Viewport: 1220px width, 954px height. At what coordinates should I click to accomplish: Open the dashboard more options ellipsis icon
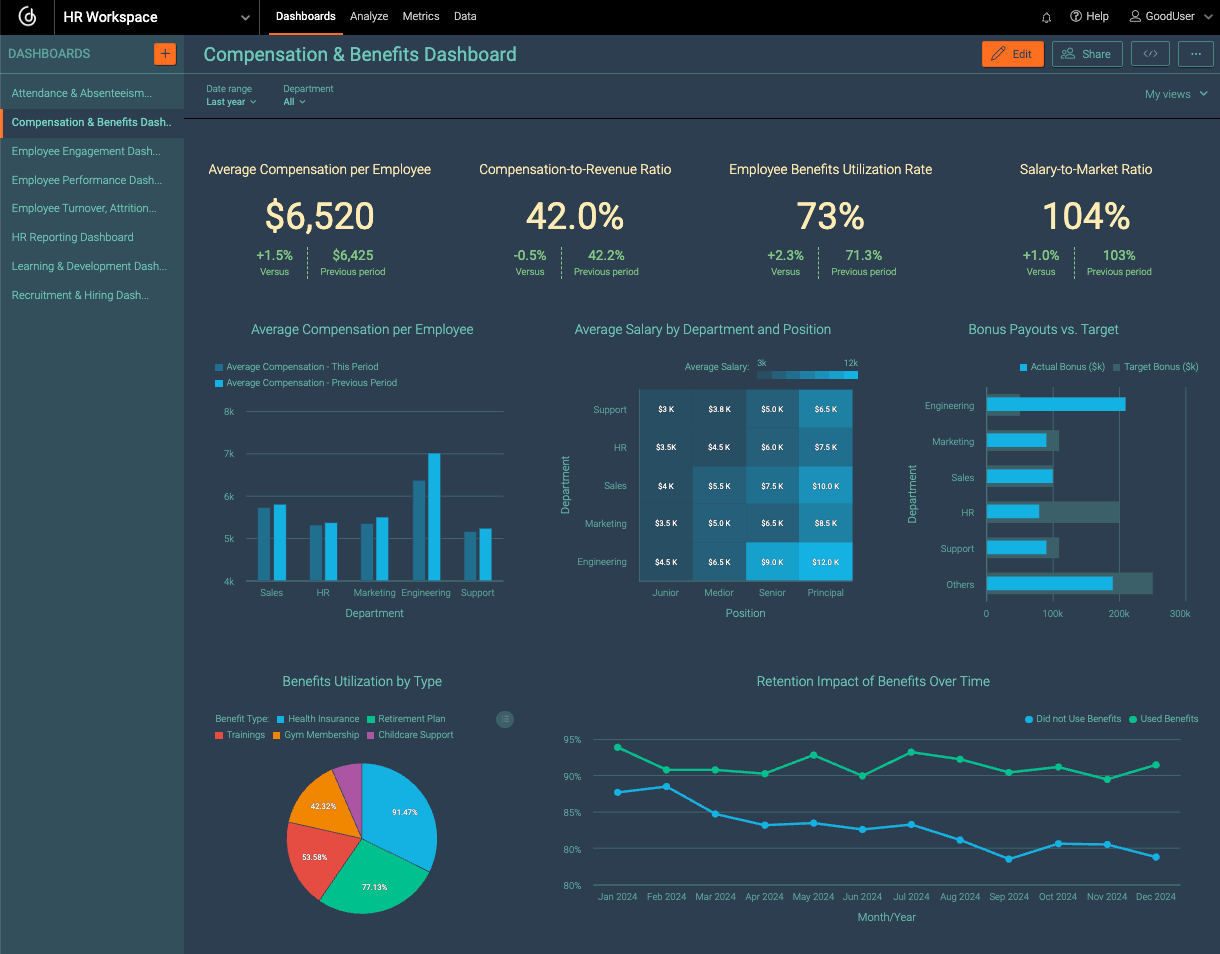(1196, 53)
